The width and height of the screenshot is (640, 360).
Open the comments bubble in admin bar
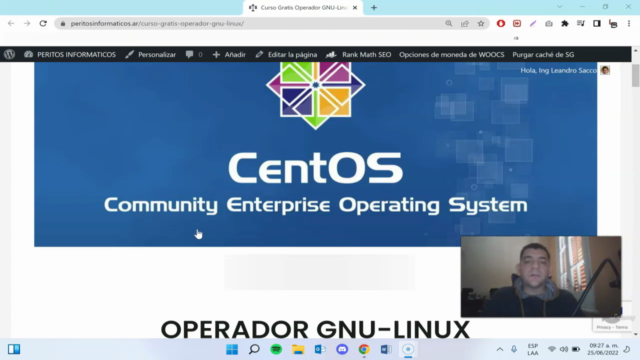194,54
